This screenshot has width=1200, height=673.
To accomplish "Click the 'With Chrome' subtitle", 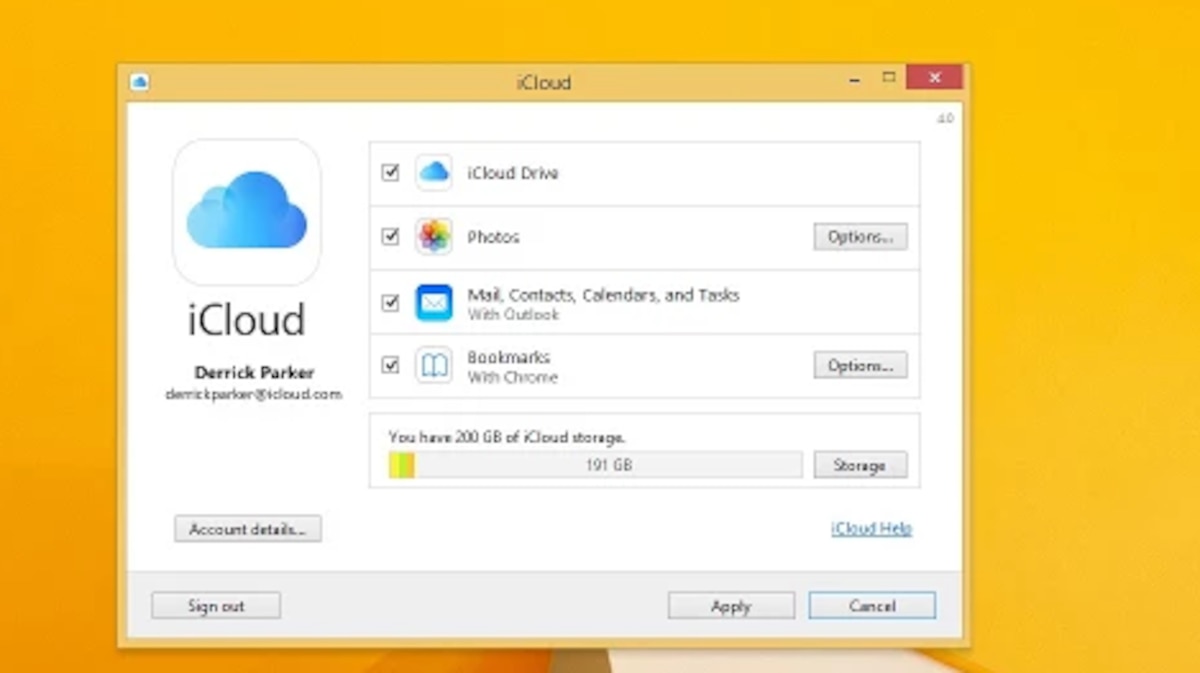I will coord(513,377).
